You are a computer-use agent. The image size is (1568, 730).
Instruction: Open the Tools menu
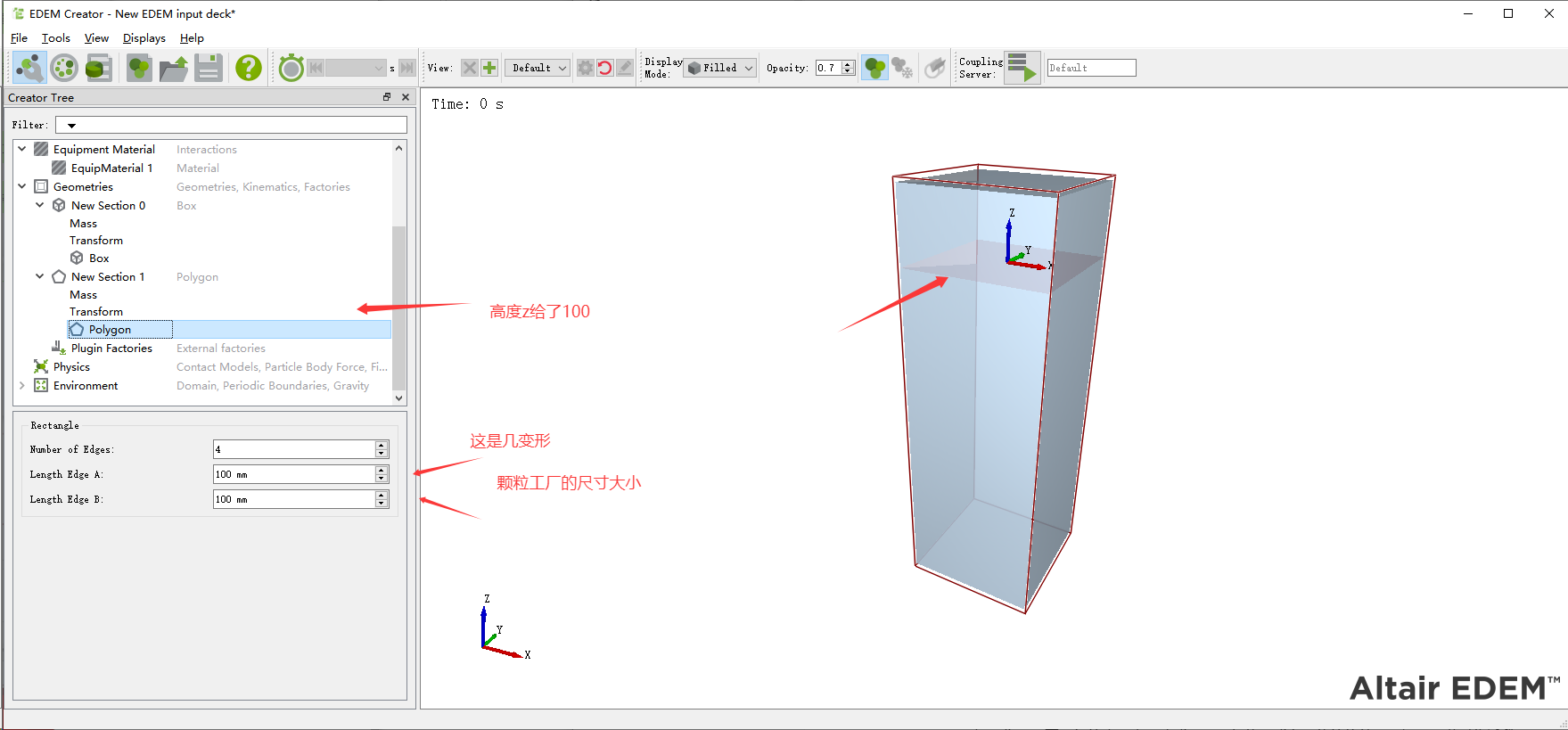click(55, 38)
